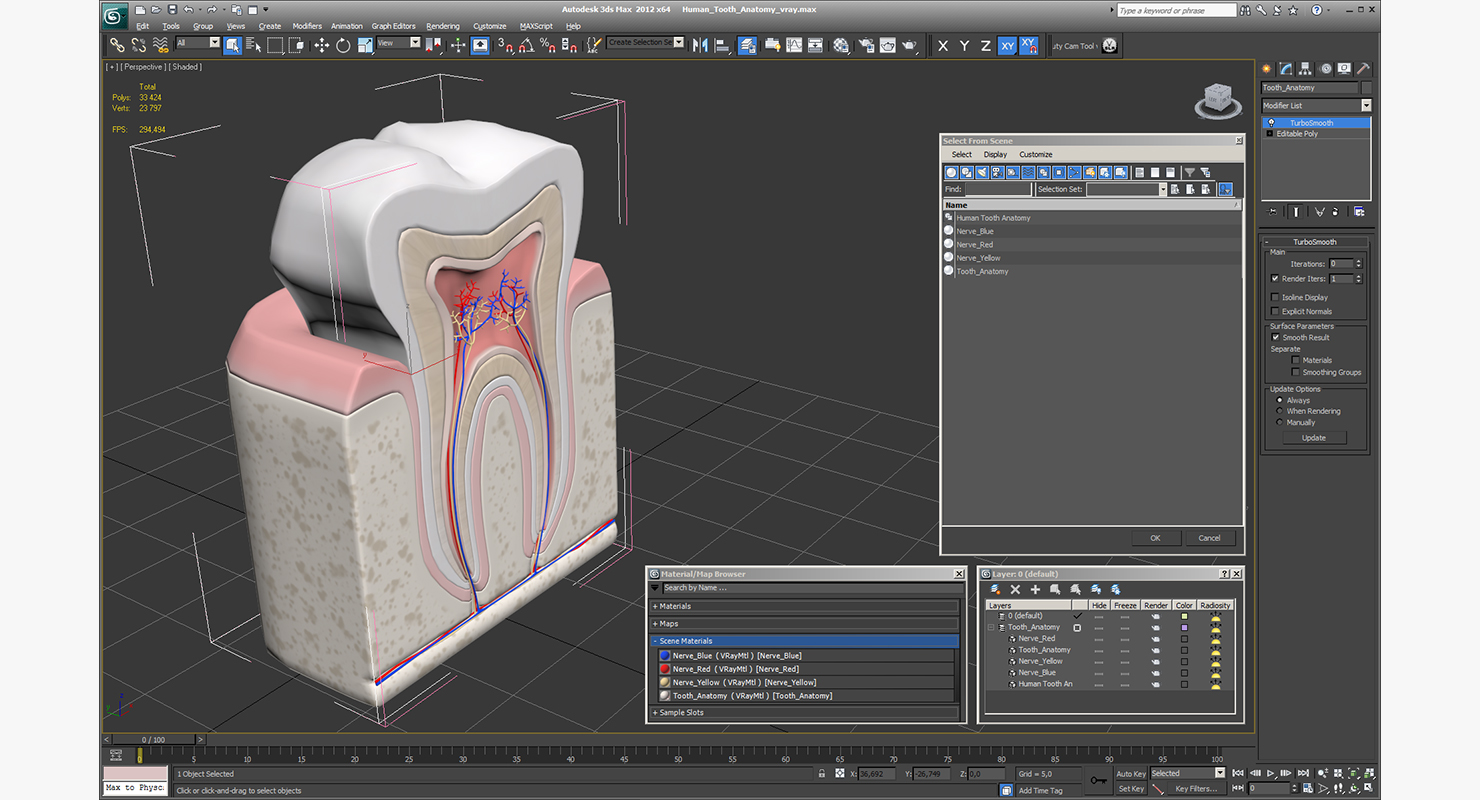The width and height of the screenshot is (1480, 800).
Task: Open the Hierarchy command panel tab
Action: pyautogui.click(x=1306, y=69)
